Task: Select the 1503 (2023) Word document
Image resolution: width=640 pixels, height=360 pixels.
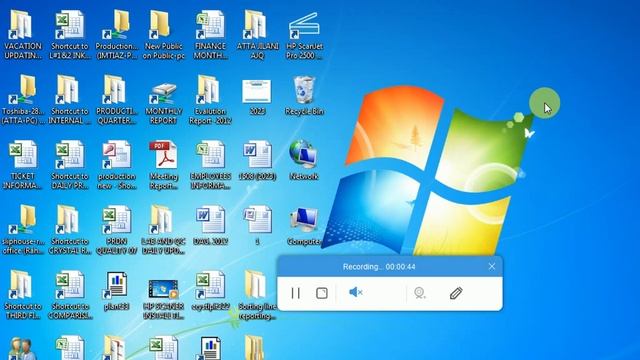Action: click(x=258, y=160)
